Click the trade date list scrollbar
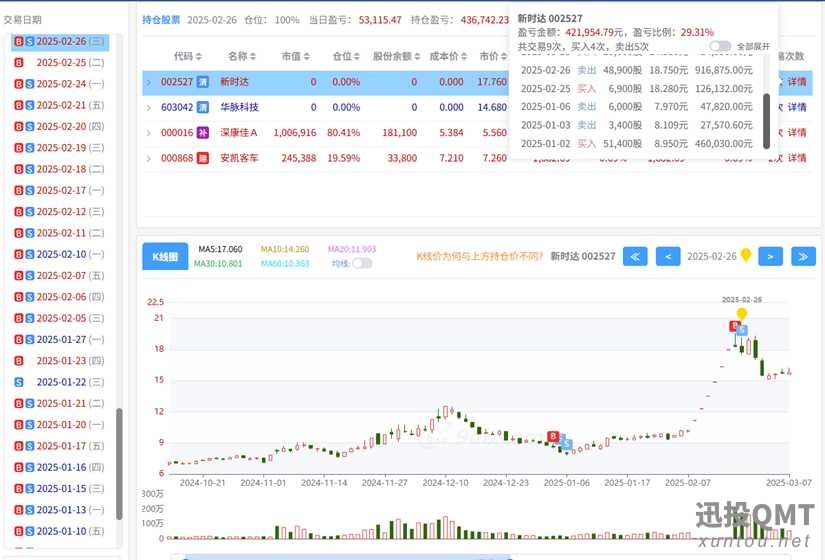The height and width of the screenshot is (560, 825). pos(119,463)
